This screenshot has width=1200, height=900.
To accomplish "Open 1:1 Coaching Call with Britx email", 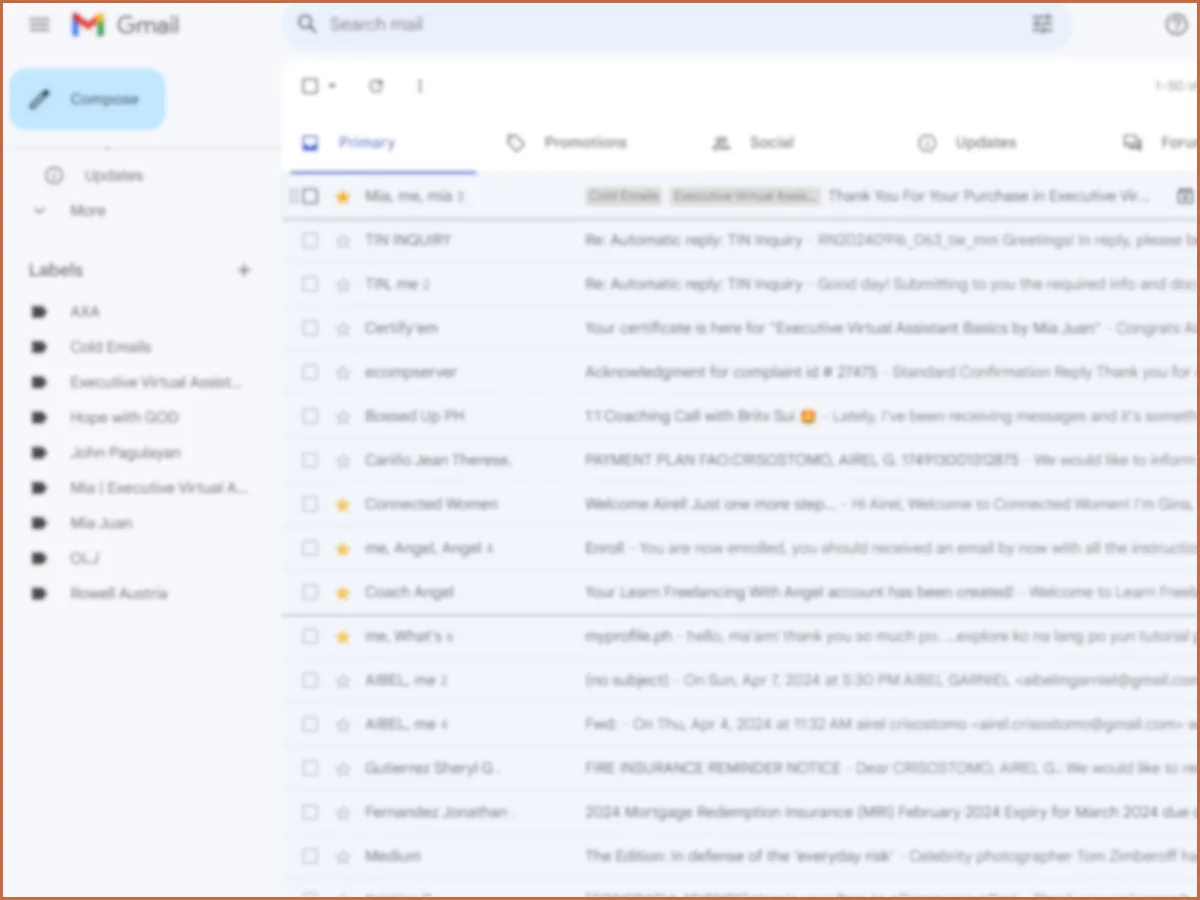I will (742, 416).
